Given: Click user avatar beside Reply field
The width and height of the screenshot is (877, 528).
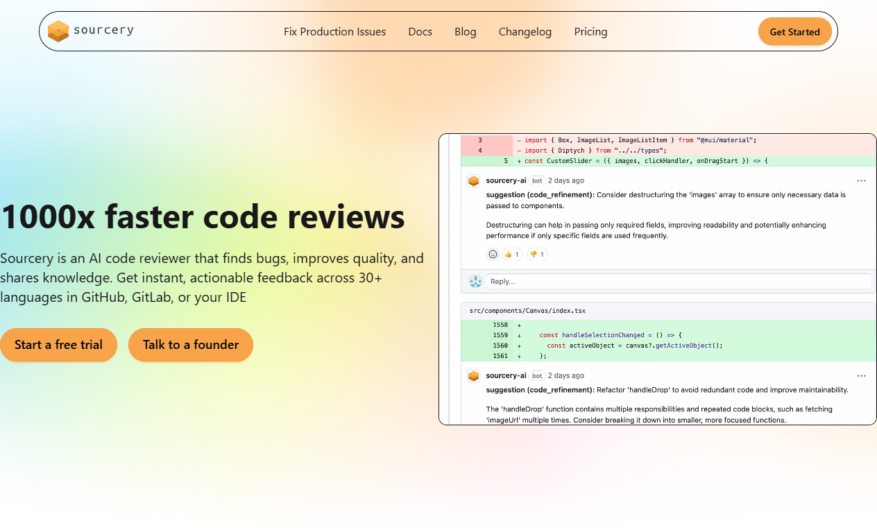Looking at the screenshot, I should 475,281.
